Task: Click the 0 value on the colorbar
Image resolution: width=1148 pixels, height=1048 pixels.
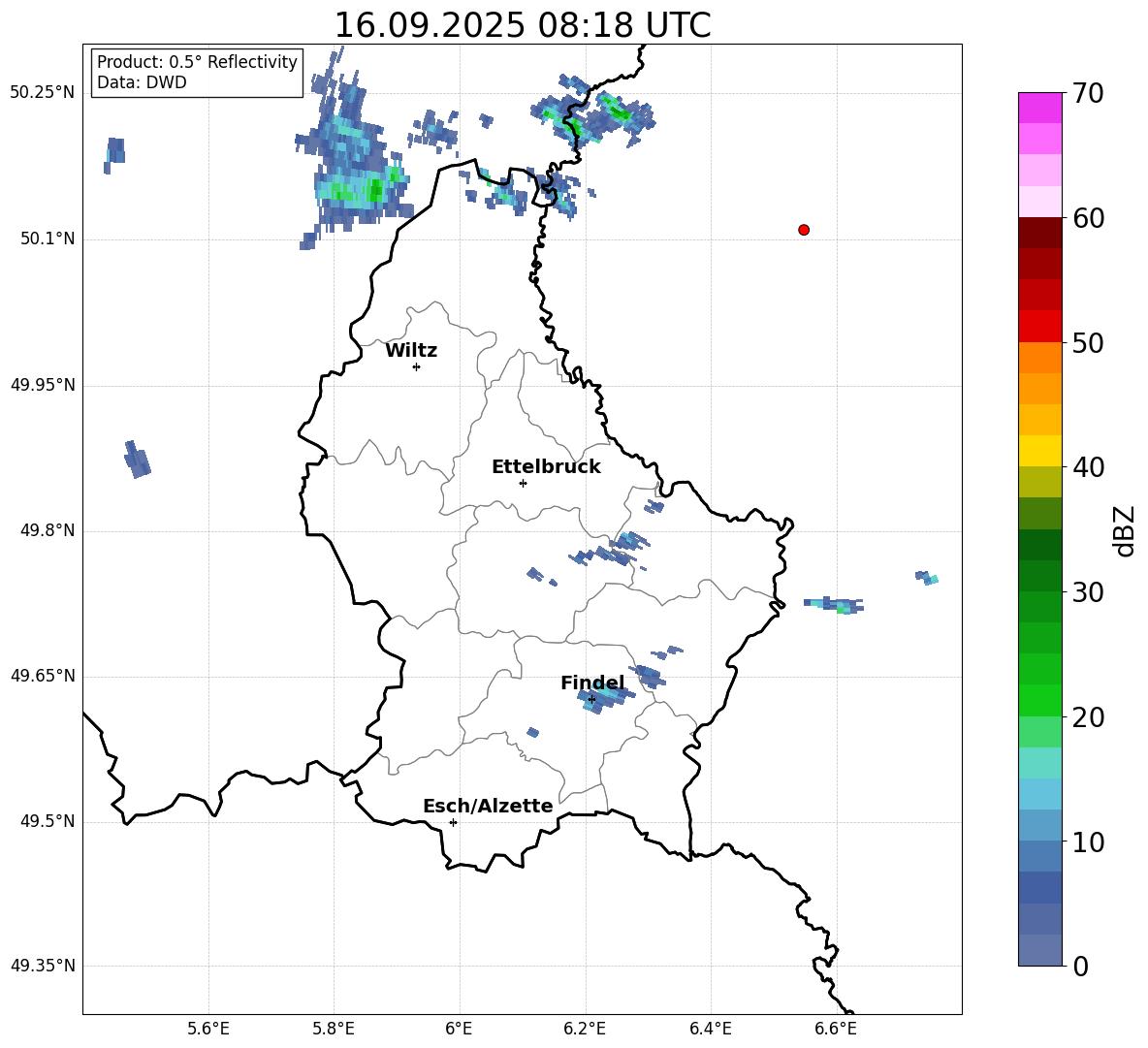Action: click(x=1080, y=966)
